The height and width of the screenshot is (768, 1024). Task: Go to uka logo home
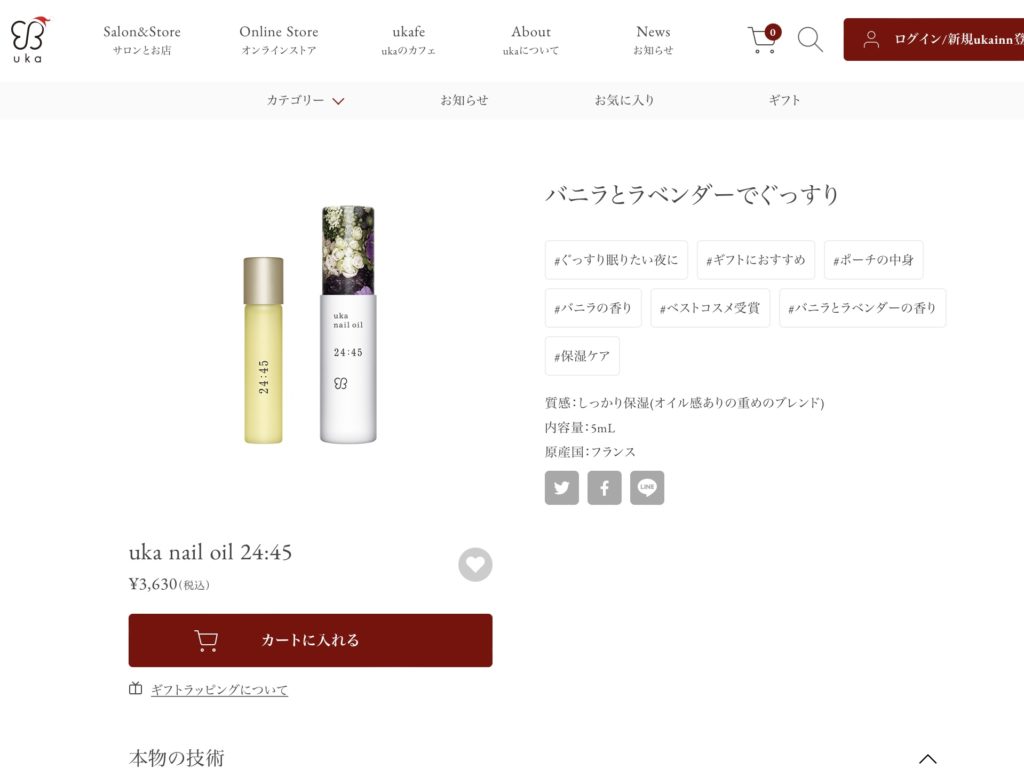tap(29, 39)
